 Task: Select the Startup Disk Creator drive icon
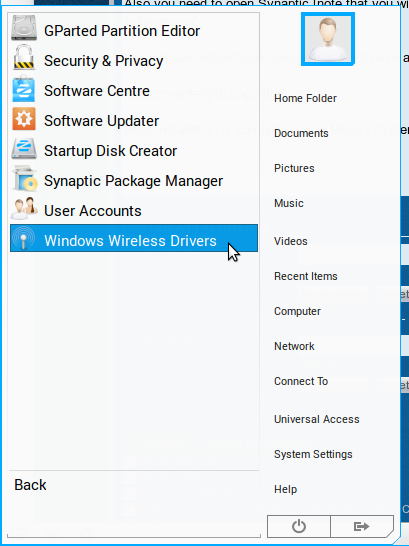(x=24, y=149)
